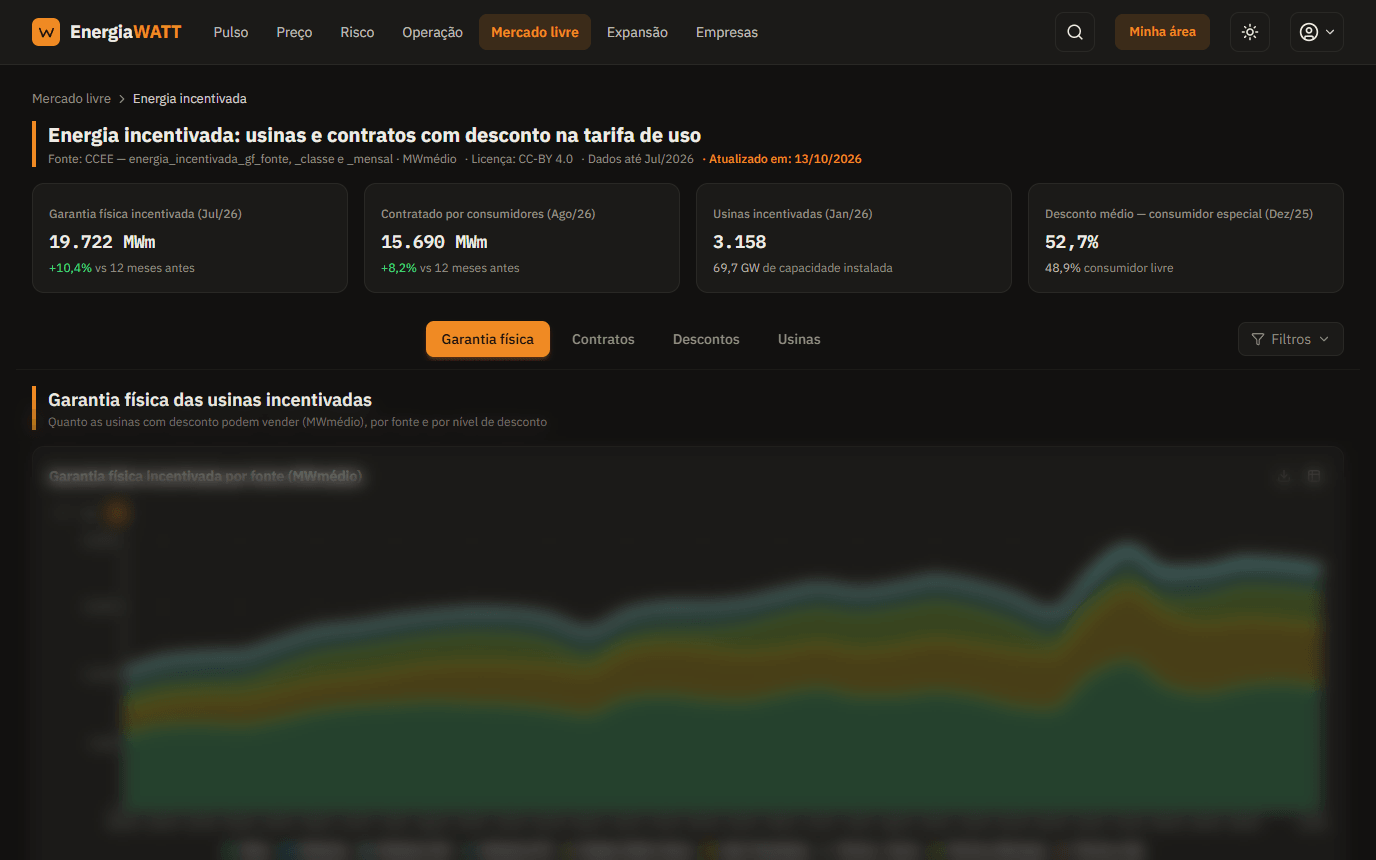
Task: Click '69,7 GW de capacidade instalada' text
Action: click(x=803, y=268)
